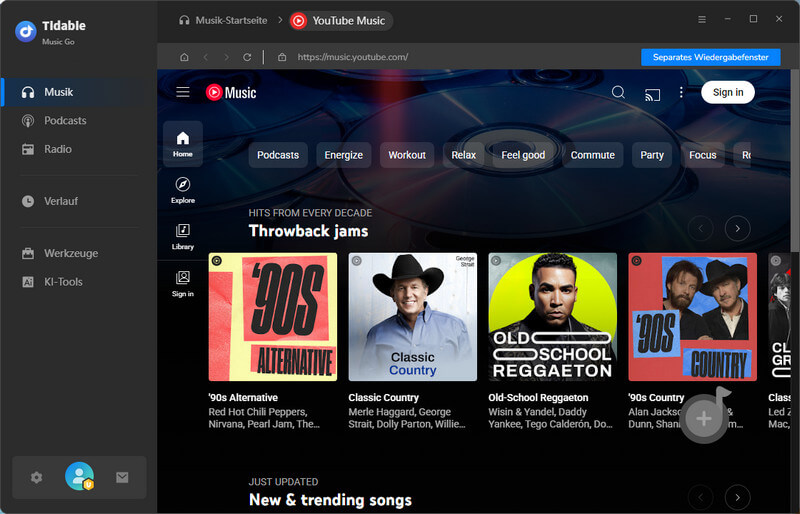The height and width of the screenshot is (514, 800).
Task: Select the YouTube Music breadcrumb tab
Action: [341, 21]
